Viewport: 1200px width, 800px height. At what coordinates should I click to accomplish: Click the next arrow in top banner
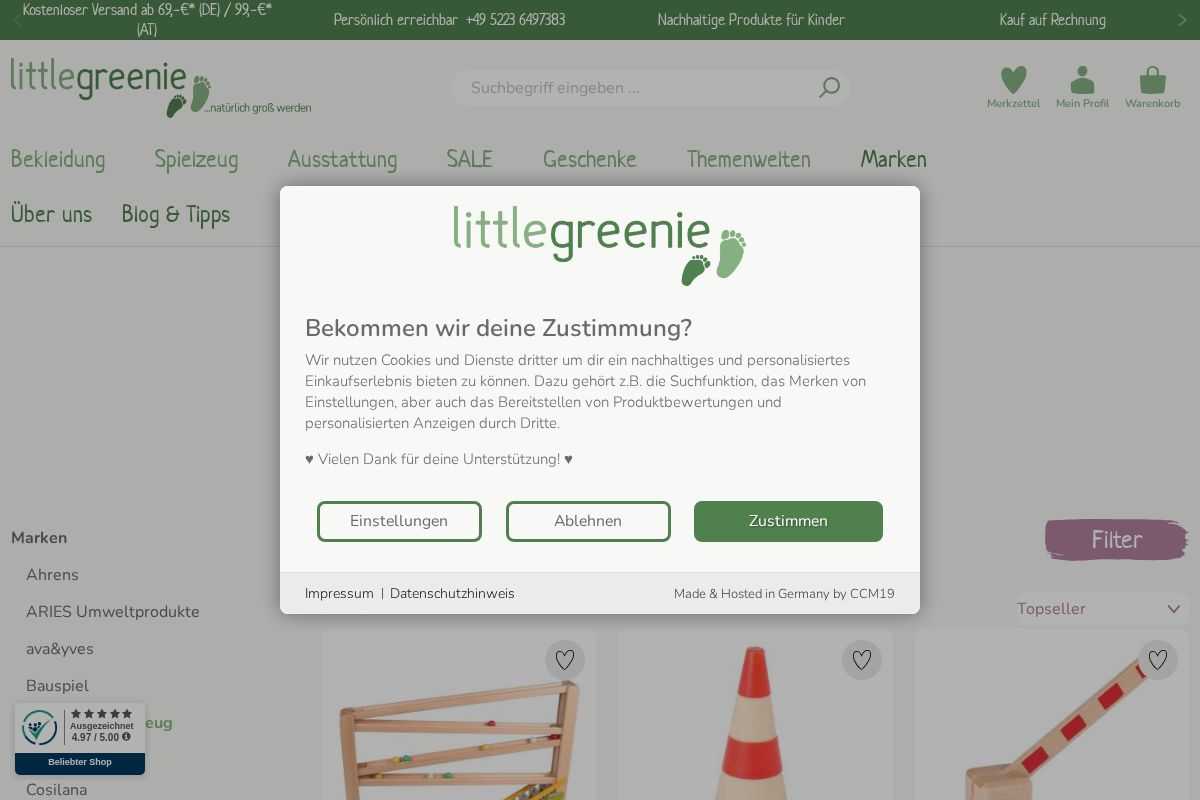point(1182,20)
